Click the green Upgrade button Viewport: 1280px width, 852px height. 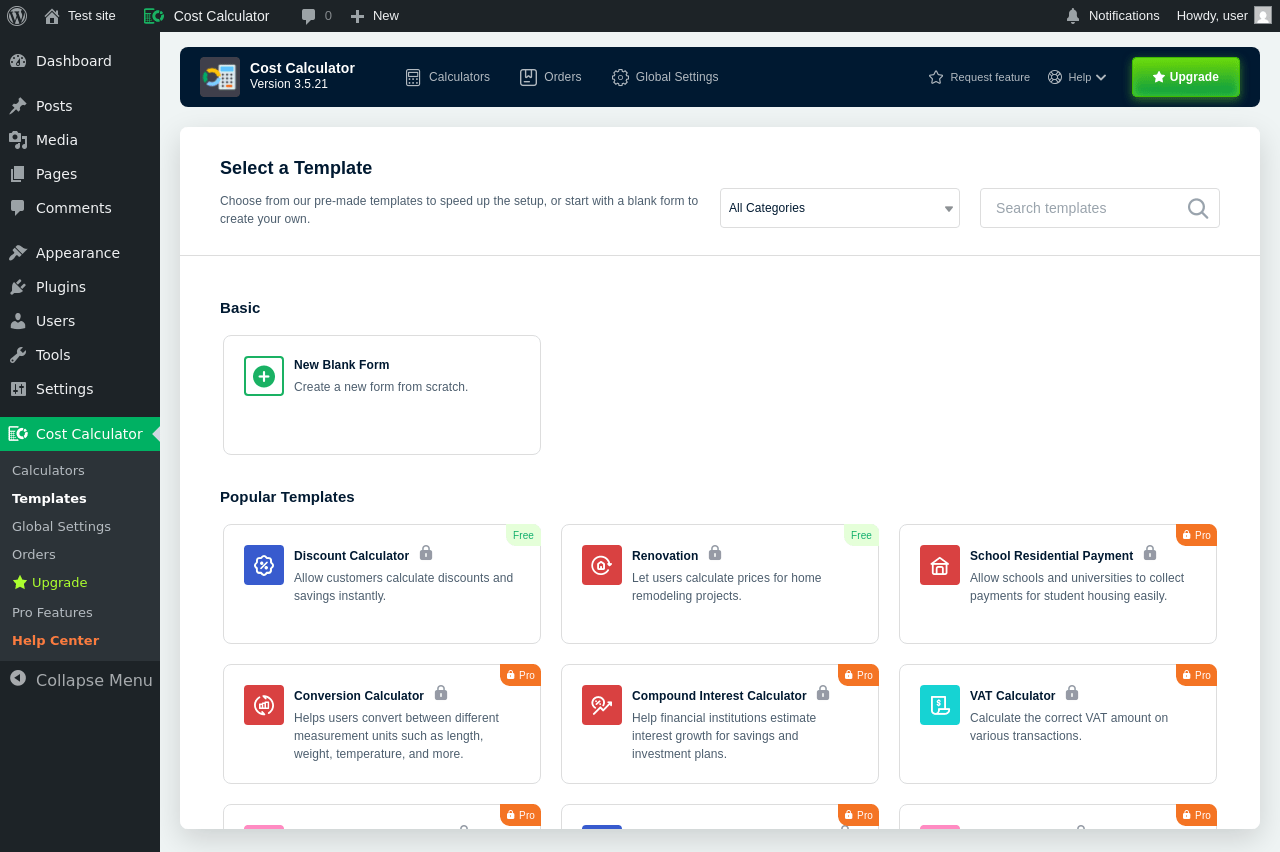[x=1186, y=77]
